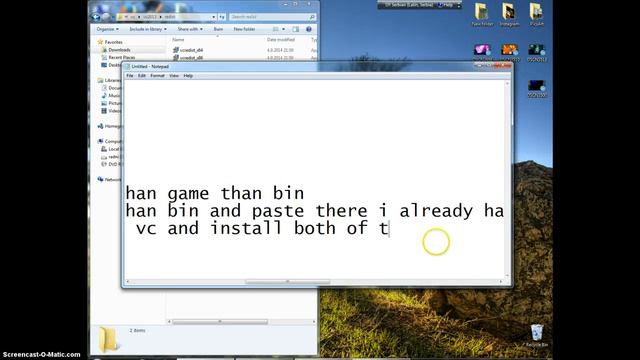Click Notepad's scroll left arrow
Viewport: 640px width, 360px height.
[128, 282]
